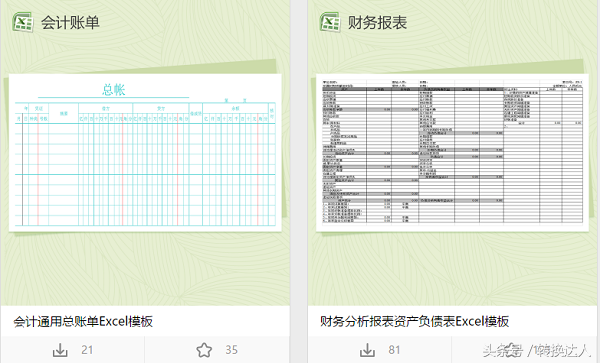This screenshot has width=600, height=363.
Task: Click download icon on 会计通用总账单 card
Action: (60, 350)
